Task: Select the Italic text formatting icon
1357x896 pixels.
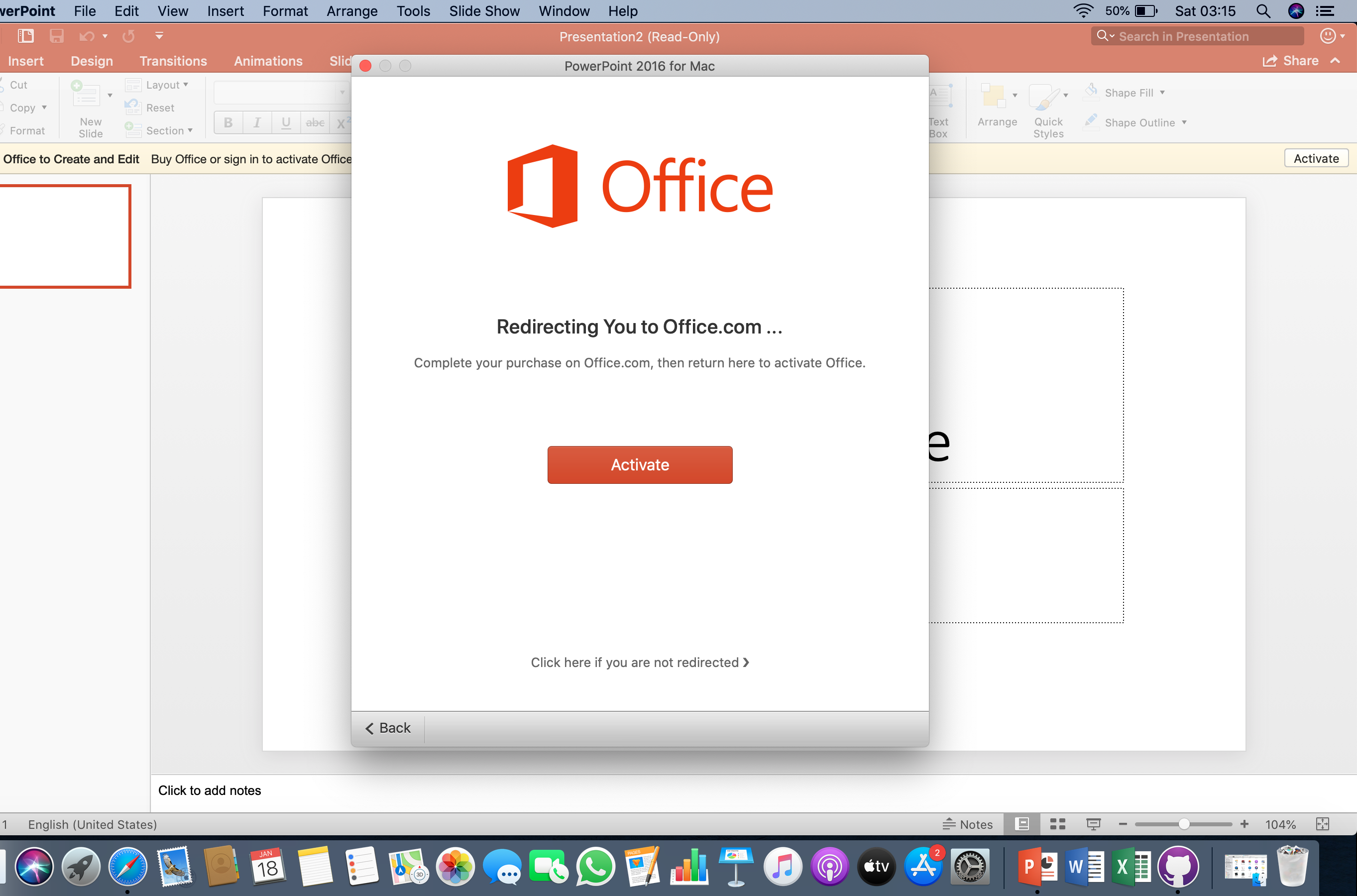Action: (257, 121)
